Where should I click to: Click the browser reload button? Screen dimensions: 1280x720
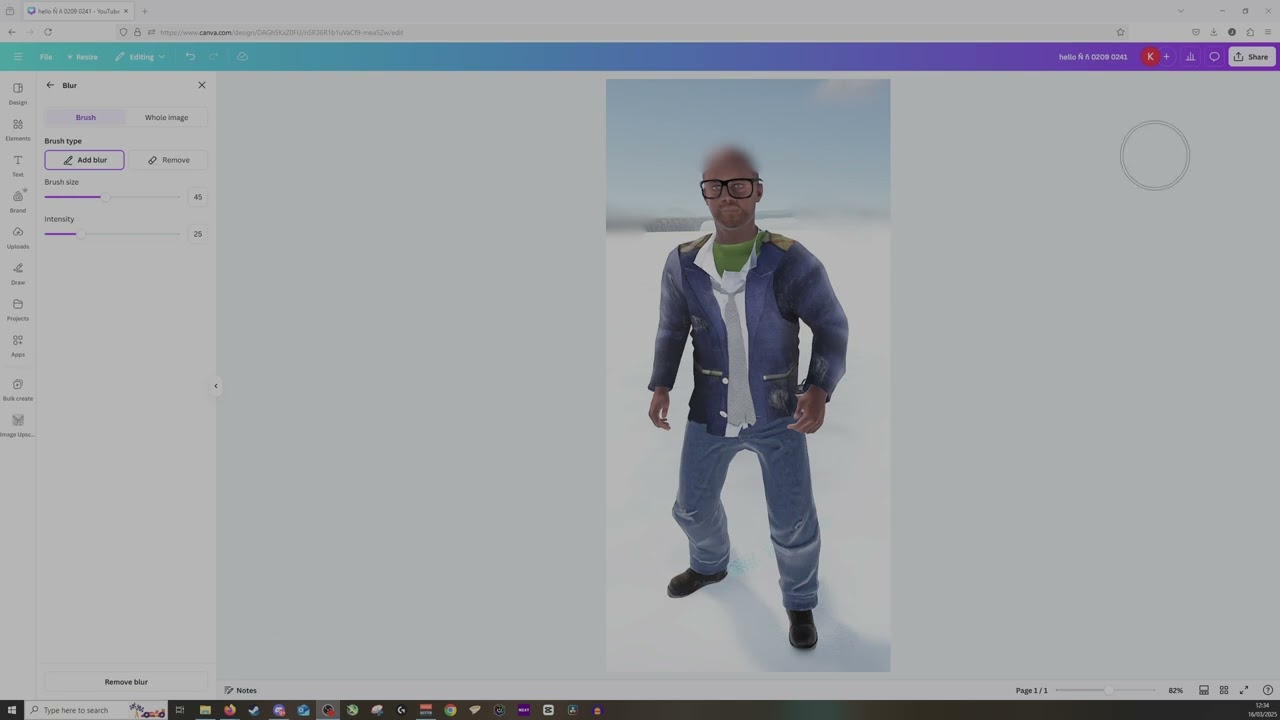pos(47,32)
